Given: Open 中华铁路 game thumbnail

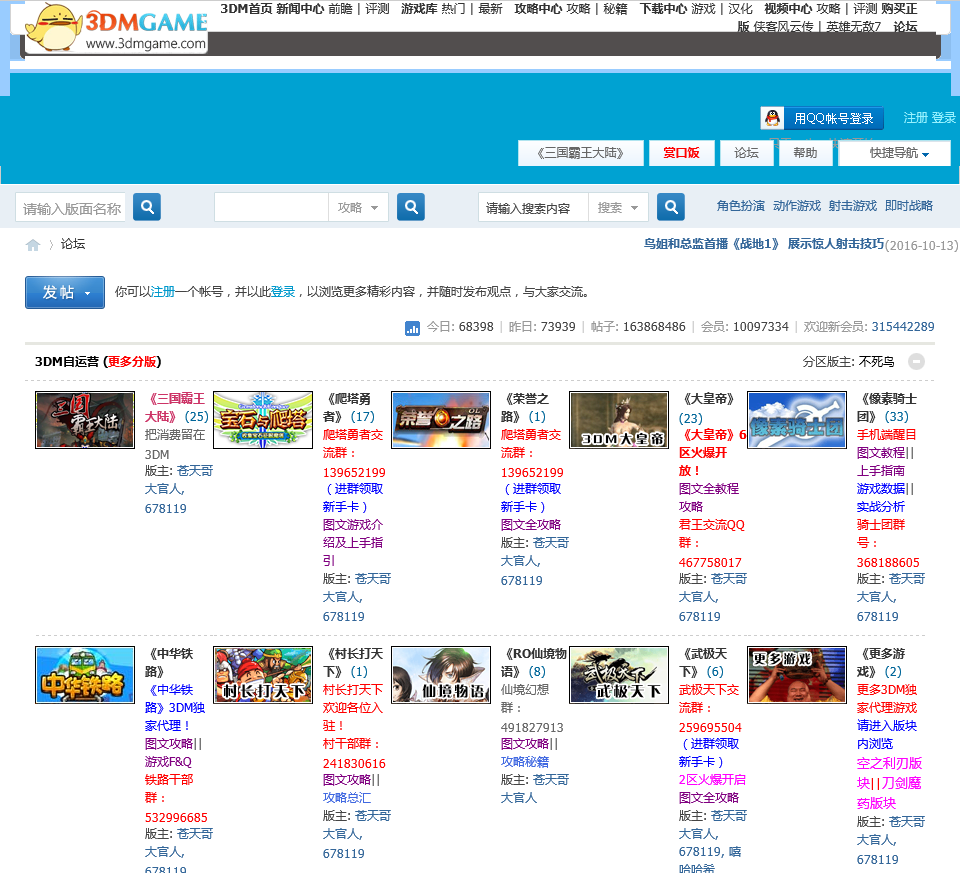Looking at the screenshot, I should (84, 675).
